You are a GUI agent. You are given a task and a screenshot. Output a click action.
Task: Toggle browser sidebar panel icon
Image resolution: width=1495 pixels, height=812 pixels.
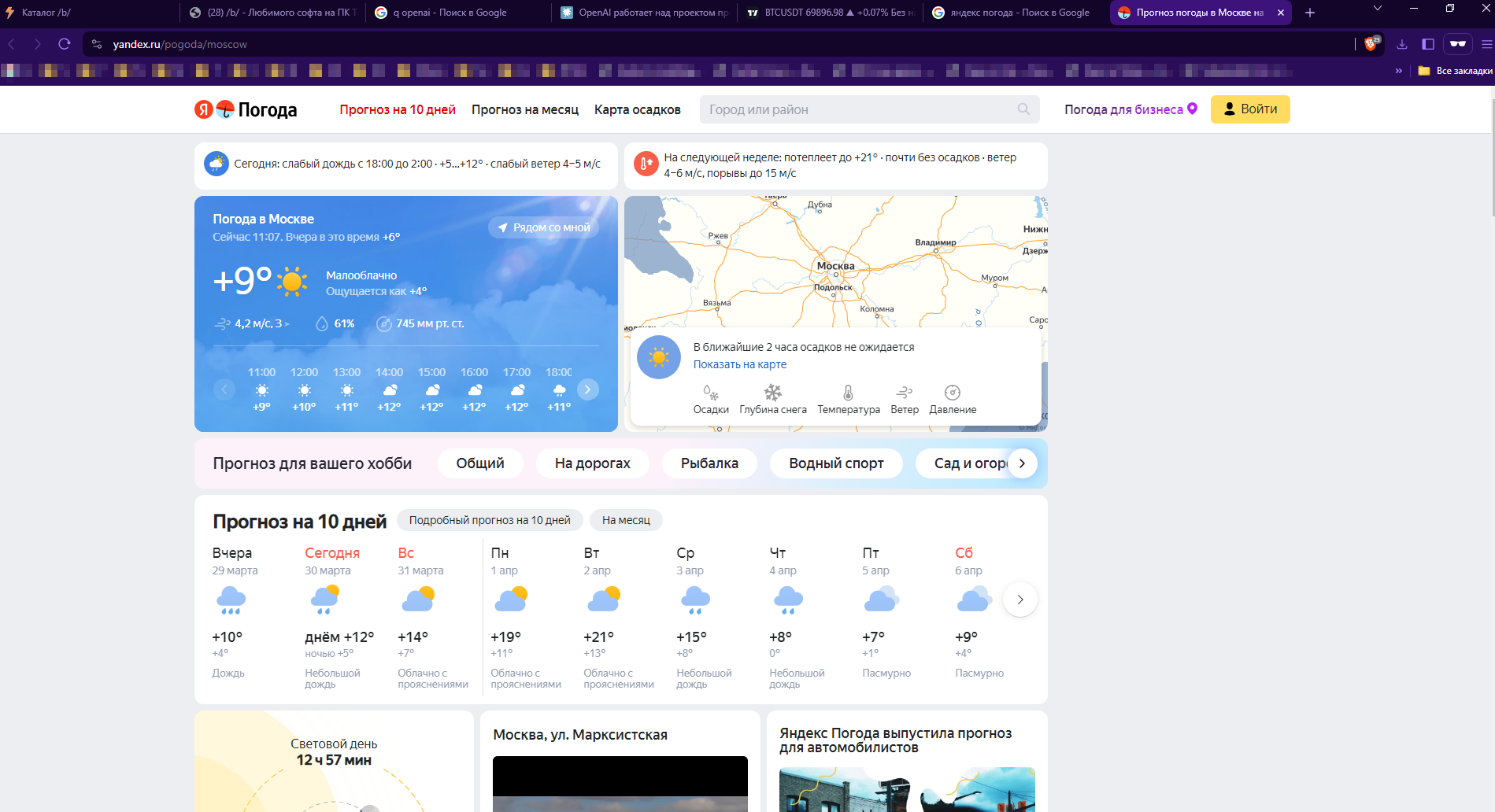[1428, 44]
